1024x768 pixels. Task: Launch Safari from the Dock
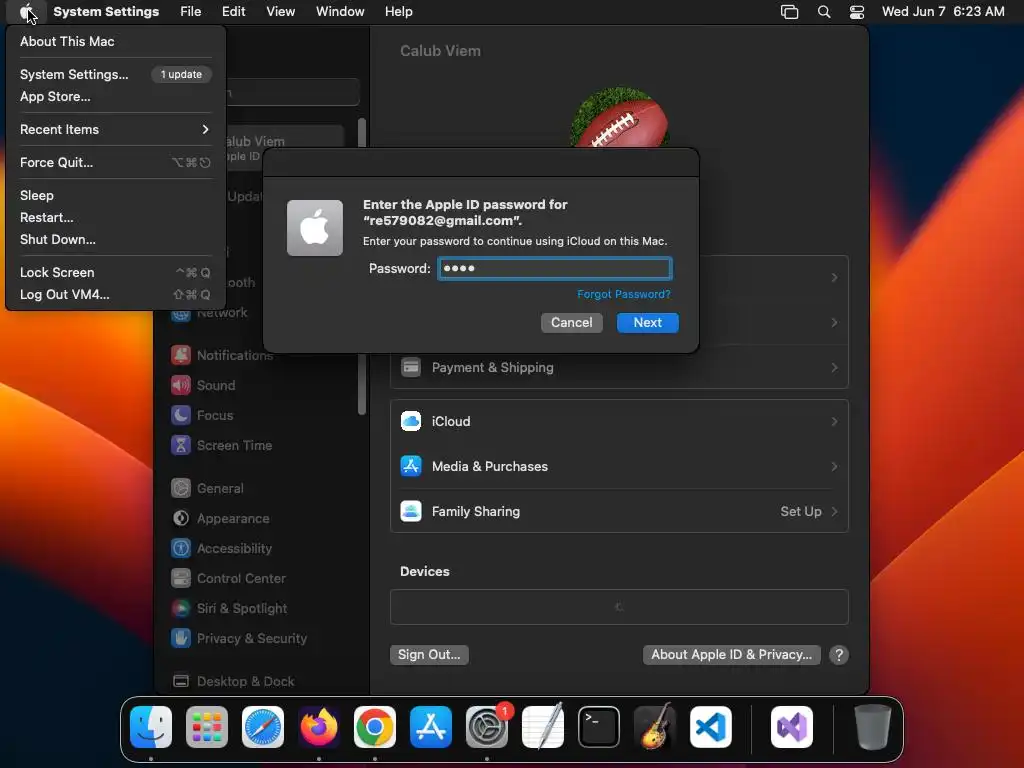[263, 727]
